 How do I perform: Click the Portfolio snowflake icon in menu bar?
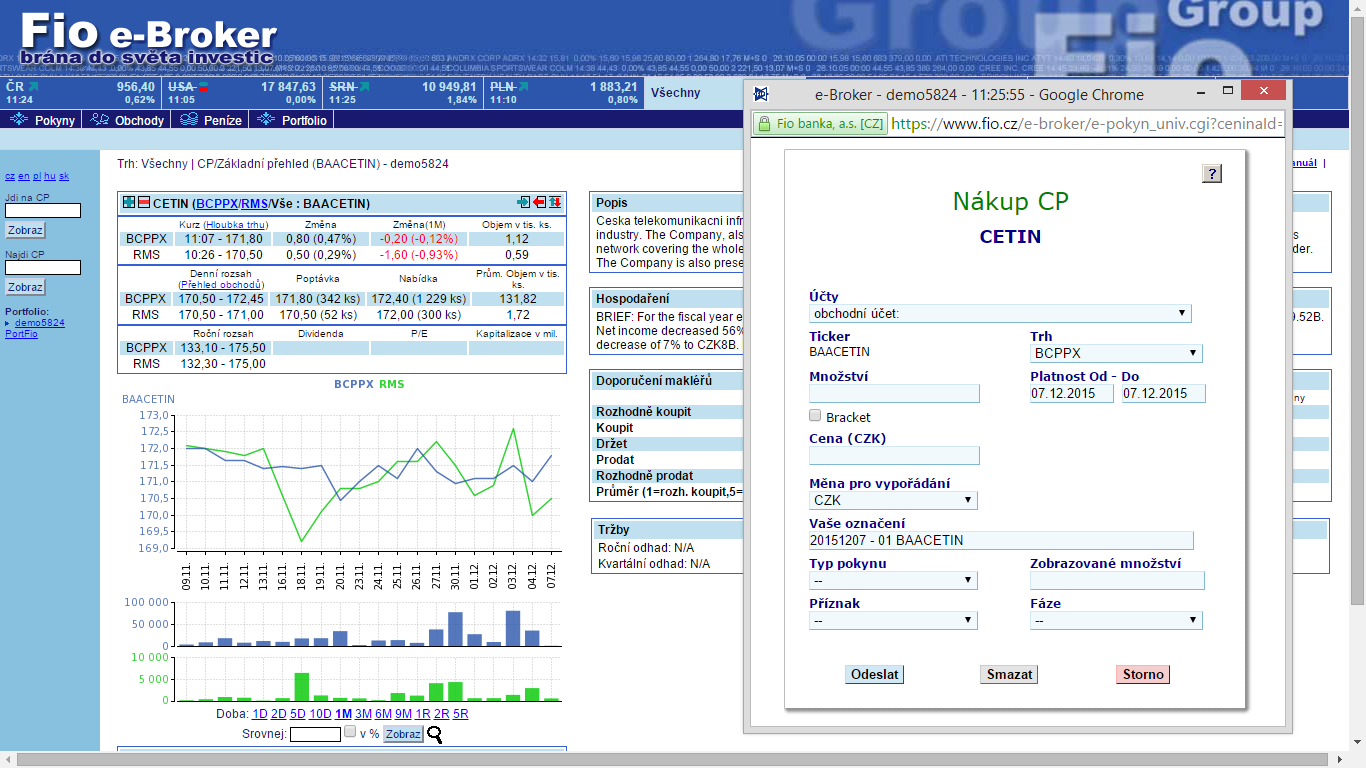point(266,120)
